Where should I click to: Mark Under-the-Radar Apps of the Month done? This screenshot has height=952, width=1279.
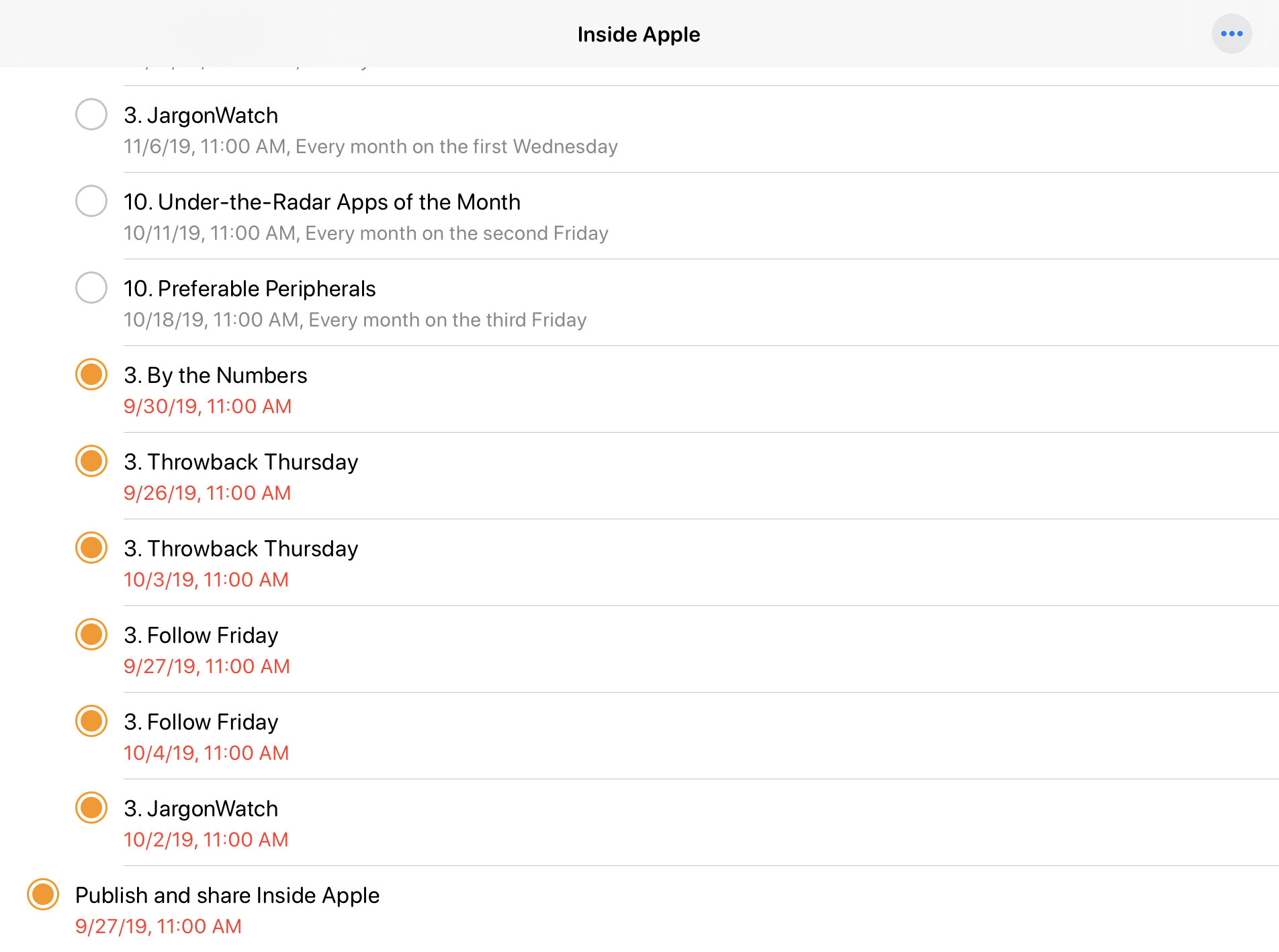point(91,201)
